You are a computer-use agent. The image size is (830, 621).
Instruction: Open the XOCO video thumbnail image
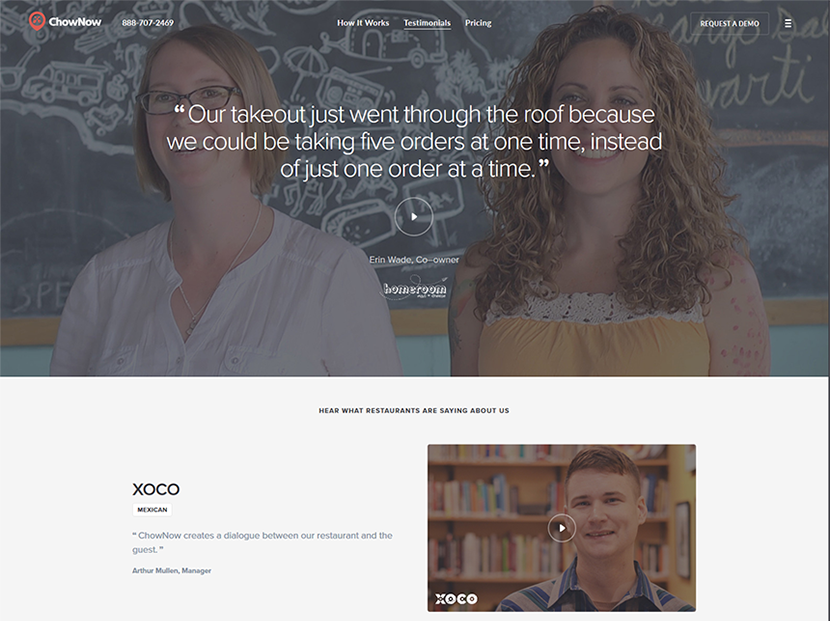click(562, 528)
